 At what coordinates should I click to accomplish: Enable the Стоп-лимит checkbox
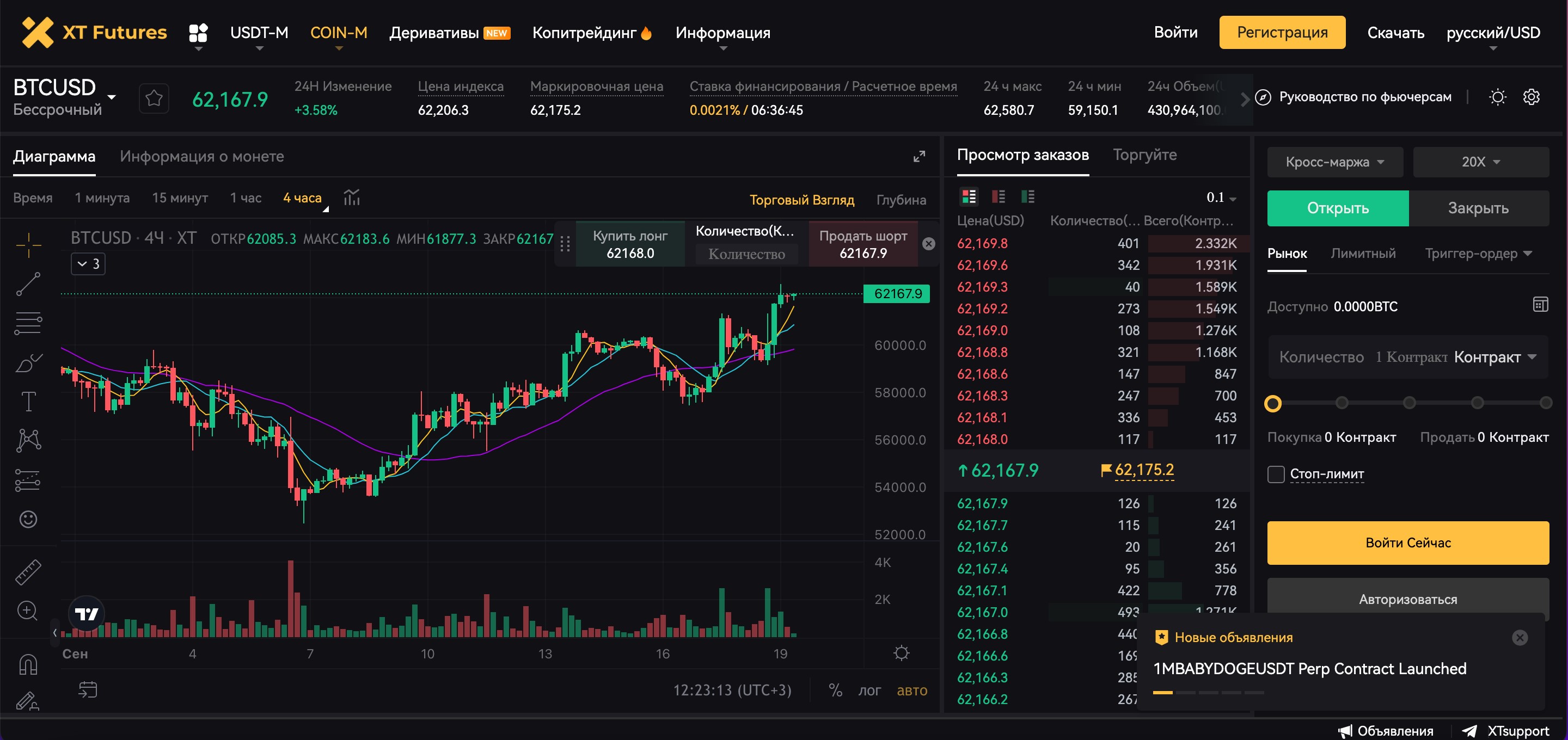(1276, 474)
